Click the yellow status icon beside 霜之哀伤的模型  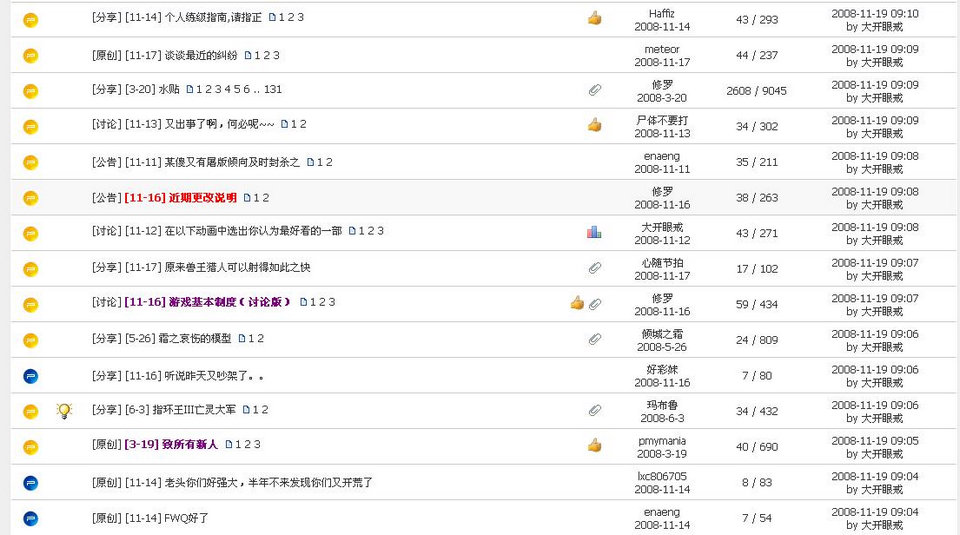(31, 340)
